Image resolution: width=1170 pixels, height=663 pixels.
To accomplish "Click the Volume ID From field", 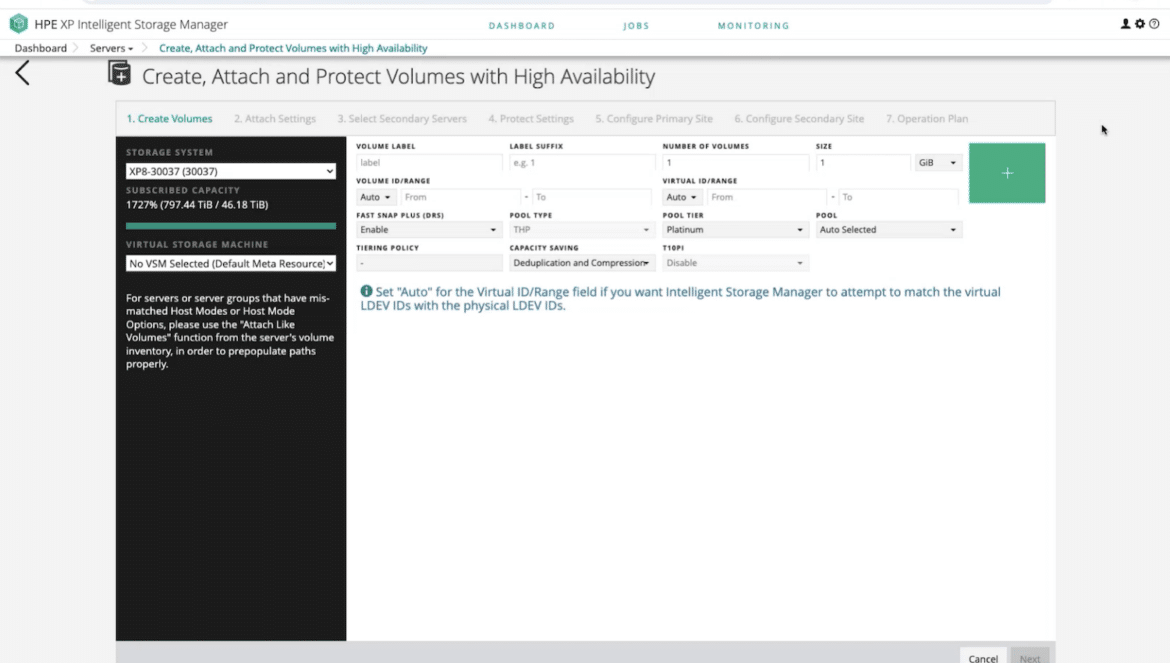I will point(460,197).
